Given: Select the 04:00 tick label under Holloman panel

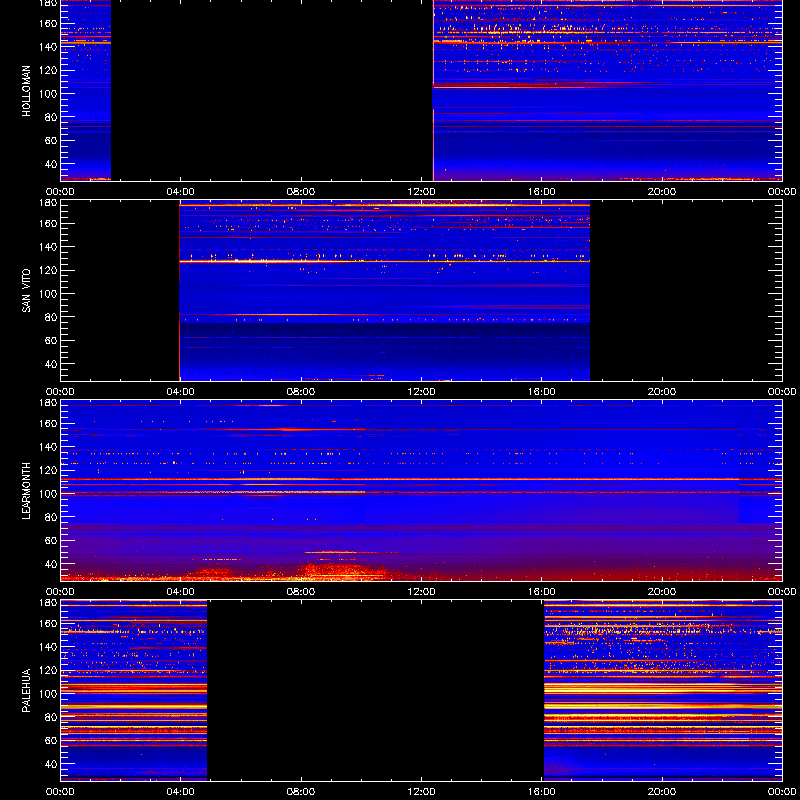Looking at the screenshot, I should (x=181, y=192).
